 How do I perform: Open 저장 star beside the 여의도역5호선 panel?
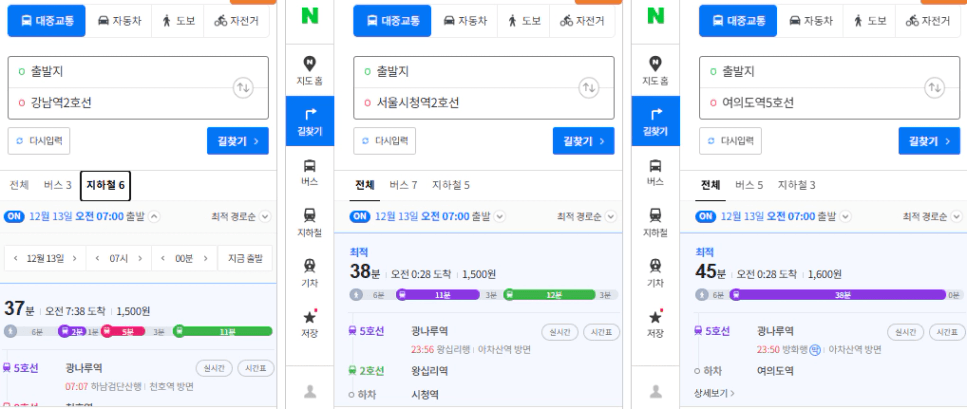coord(655,323)
